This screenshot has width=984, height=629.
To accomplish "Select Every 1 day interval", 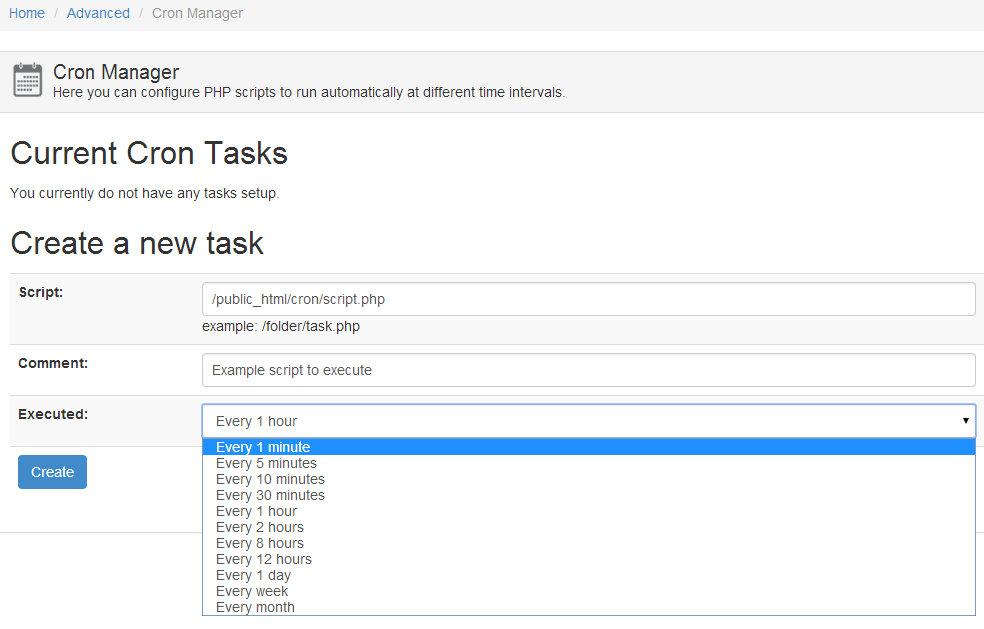I will (x=253, y=575).
